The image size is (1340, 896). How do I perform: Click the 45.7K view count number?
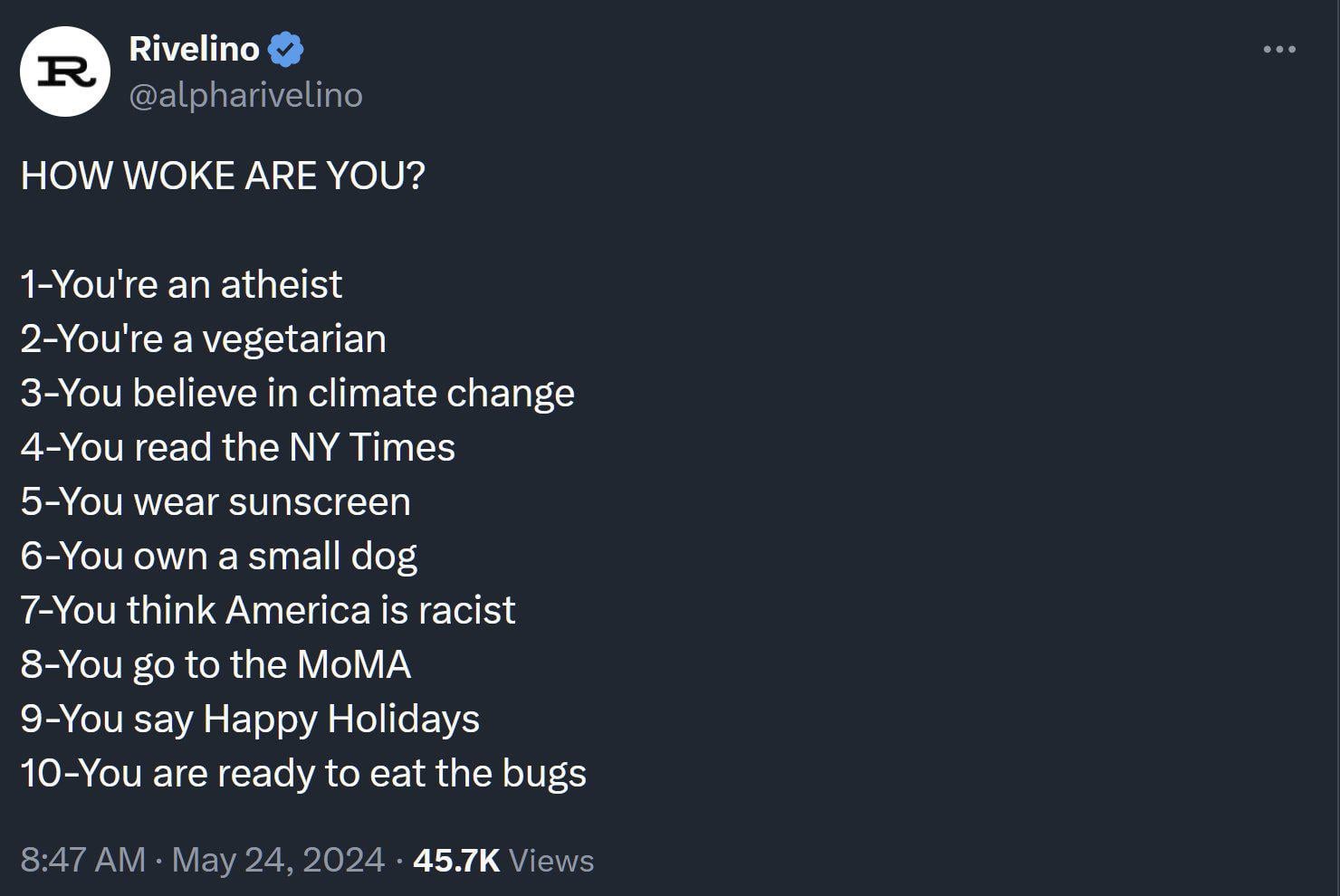coord(456,860)
